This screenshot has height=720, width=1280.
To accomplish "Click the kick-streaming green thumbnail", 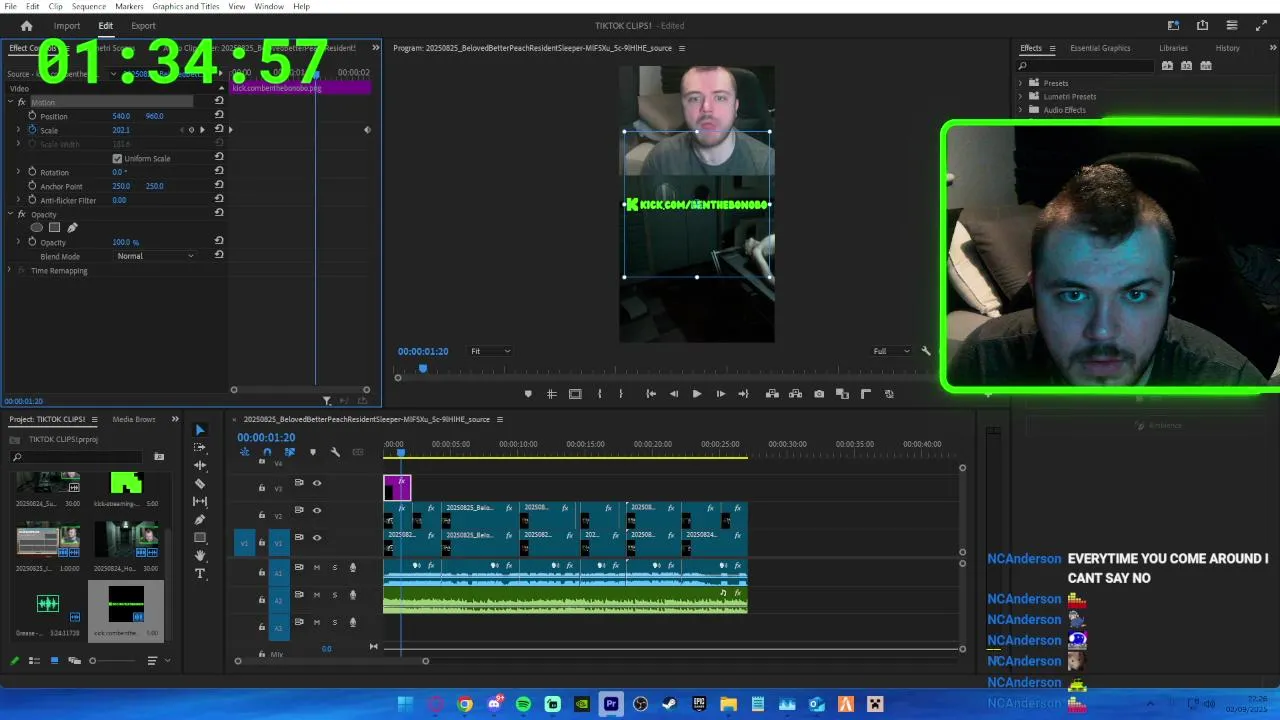I will point(126,484).
